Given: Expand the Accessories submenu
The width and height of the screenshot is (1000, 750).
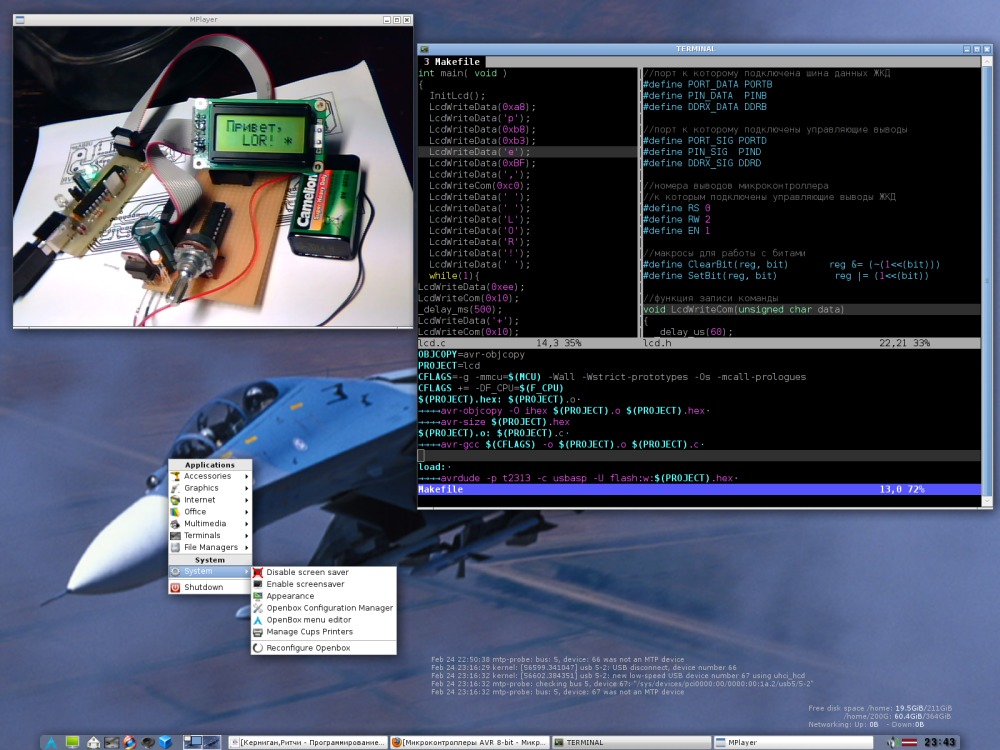Looking at the screenshot, I should click(x=210, y=476).
